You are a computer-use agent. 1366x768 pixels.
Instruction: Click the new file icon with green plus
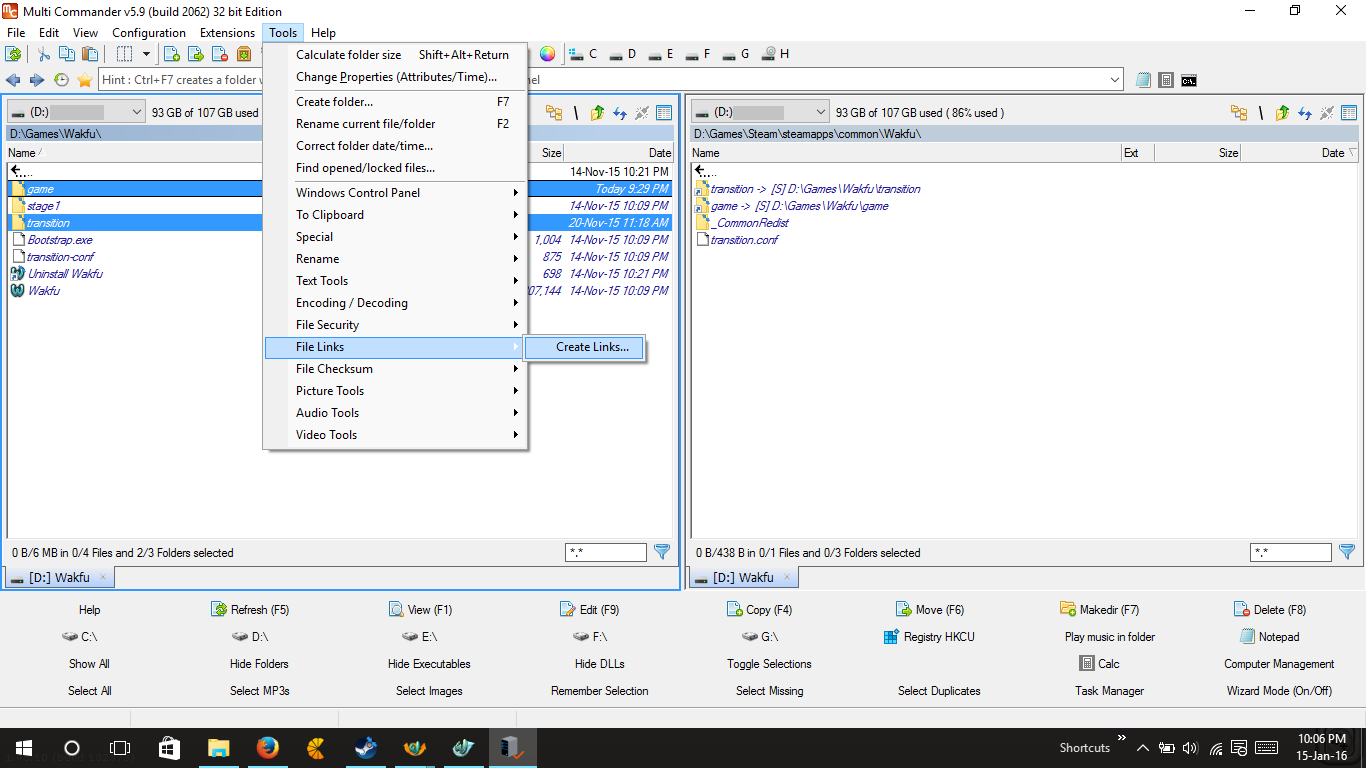coord(172,54)
